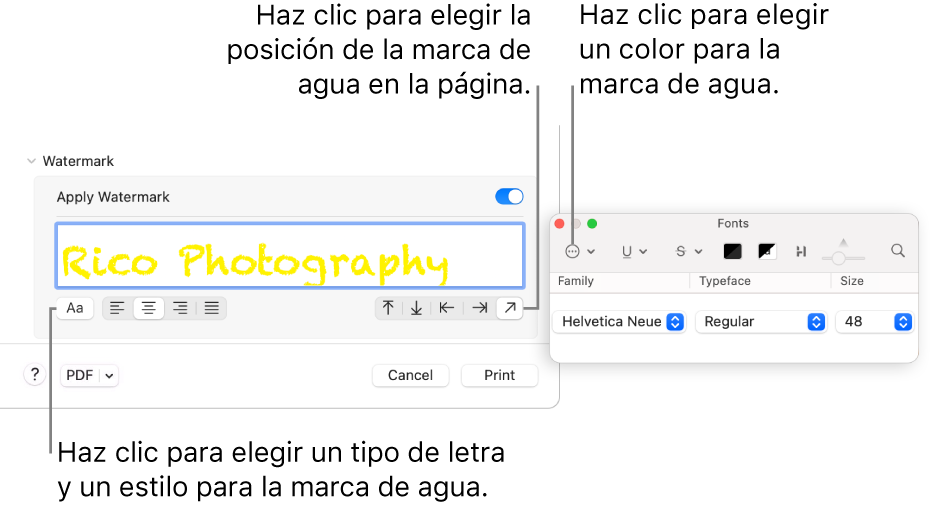Image resolution: width=931 pixels, height=508 pixels.
Task: Align watermark text left
Action: [117, 308]
